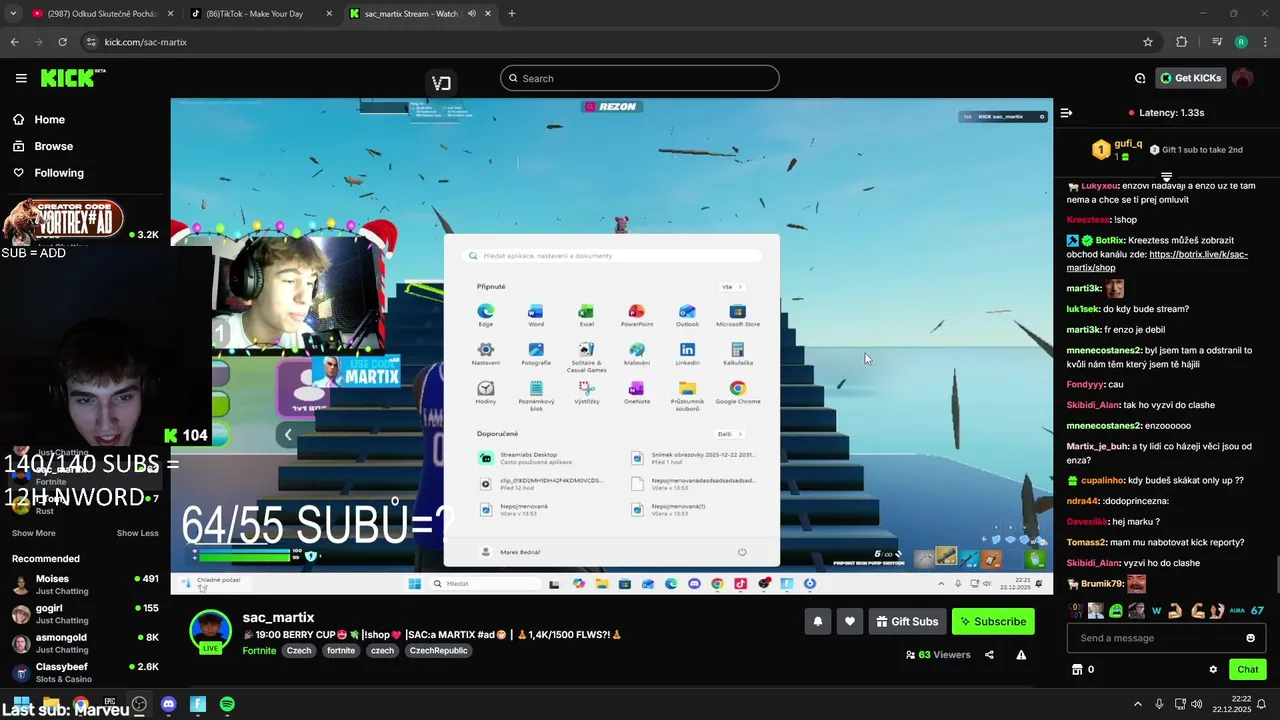Viewport: 1280px width, 720px height.
Task: Open Chrome from the Windows taskbar
Action: coord(80,705)
